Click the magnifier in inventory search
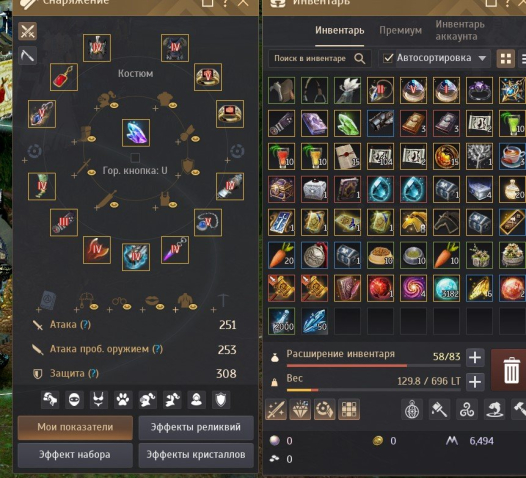 click(x=359, y=59)
